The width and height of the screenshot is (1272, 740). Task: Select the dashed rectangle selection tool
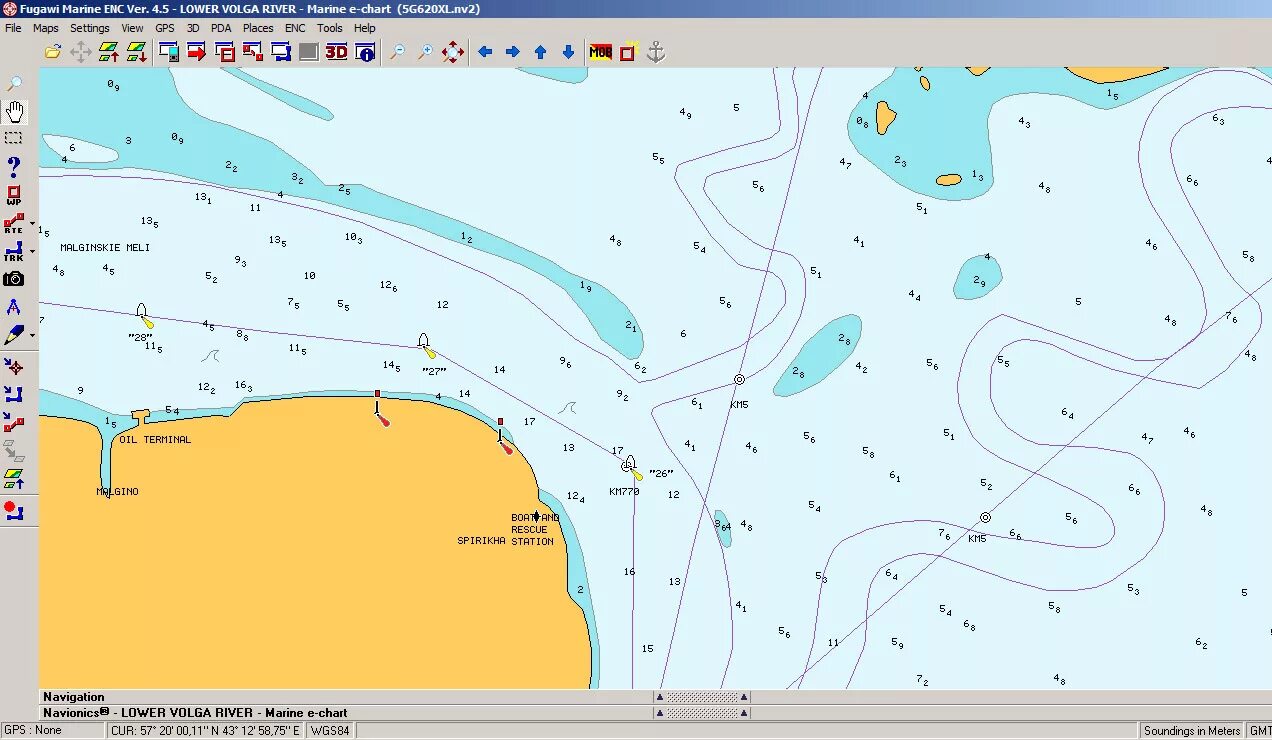(x=14, y=138)
